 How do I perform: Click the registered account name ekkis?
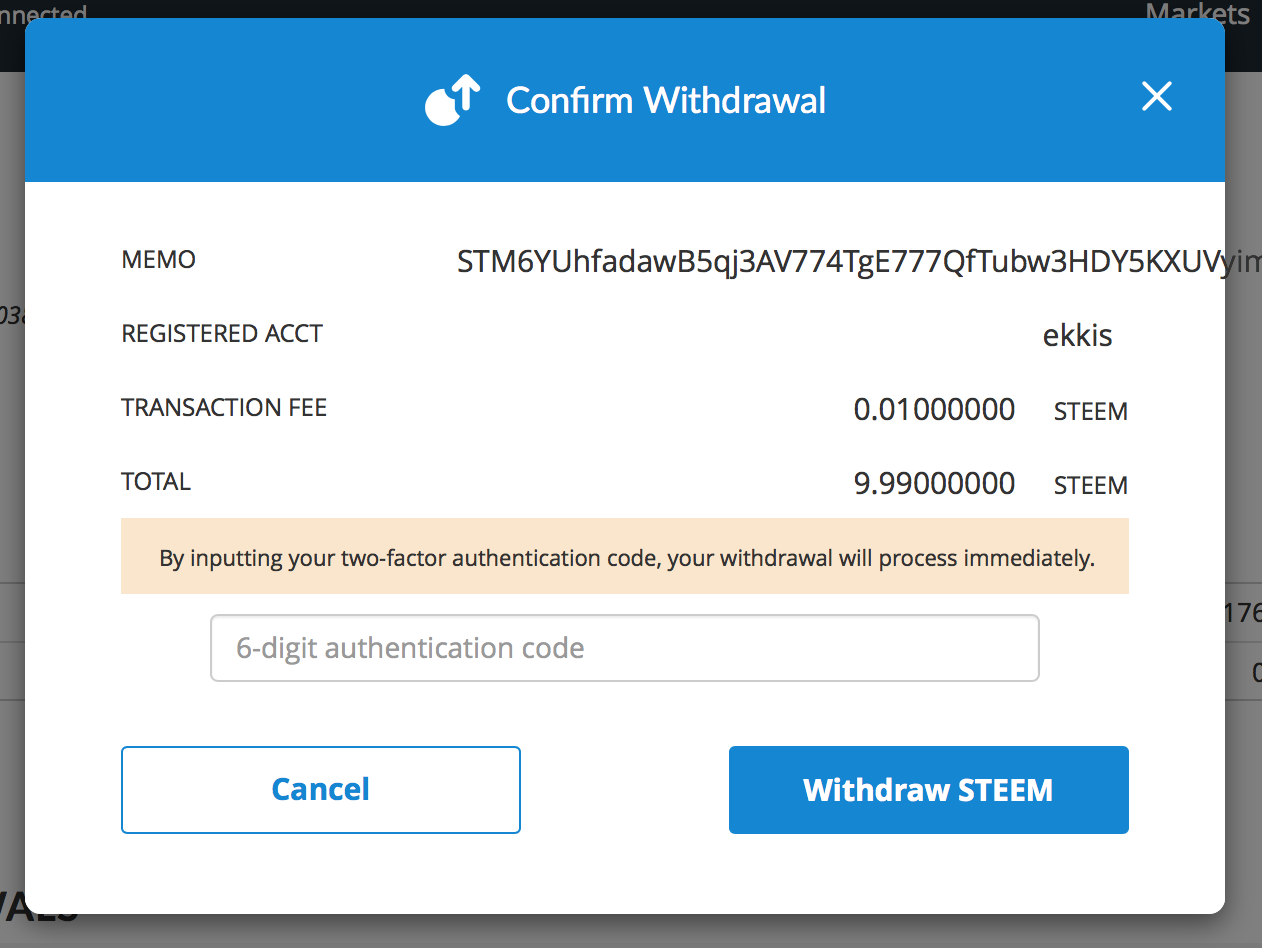pyautogui.click(x=1077, y=334)
